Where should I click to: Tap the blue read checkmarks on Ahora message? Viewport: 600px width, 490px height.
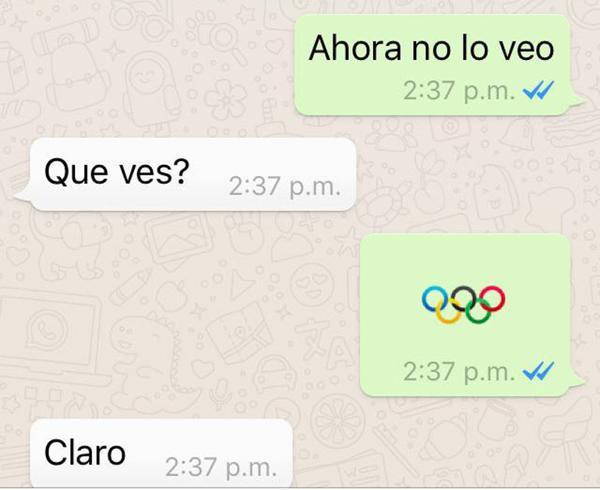(x=539, y=91)
